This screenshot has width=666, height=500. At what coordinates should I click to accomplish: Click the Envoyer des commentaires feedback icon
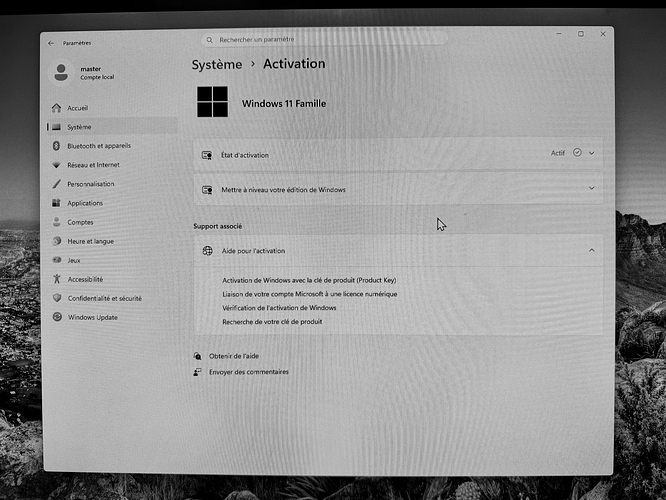point(198,372)
